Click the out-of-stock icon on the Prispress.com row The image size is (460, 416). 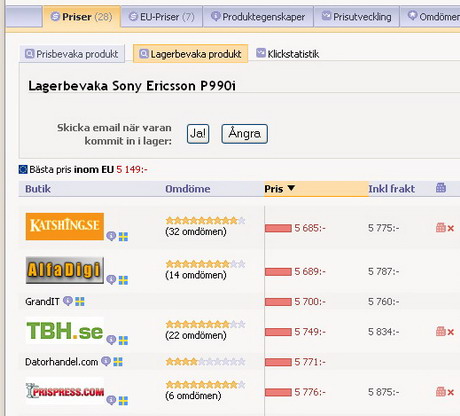(445, 392)
